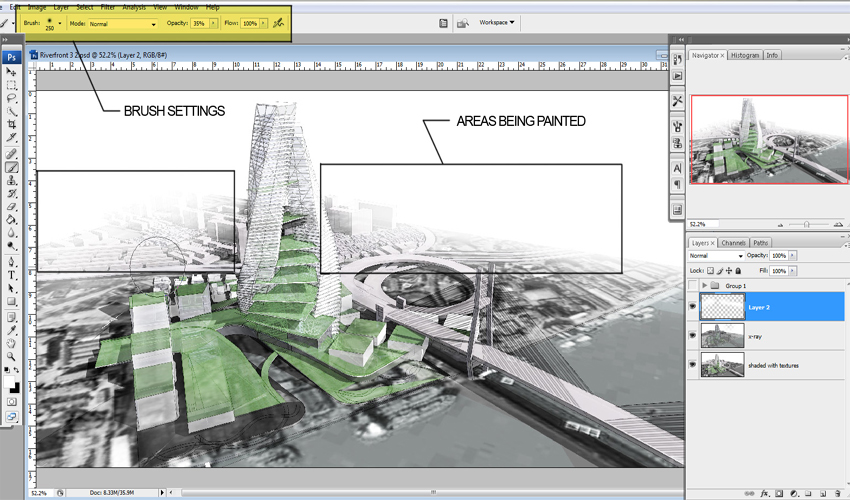The image size is (850, 500).
Task: Create a new layer
Action: pyautogui.click(x=823, y=493)
